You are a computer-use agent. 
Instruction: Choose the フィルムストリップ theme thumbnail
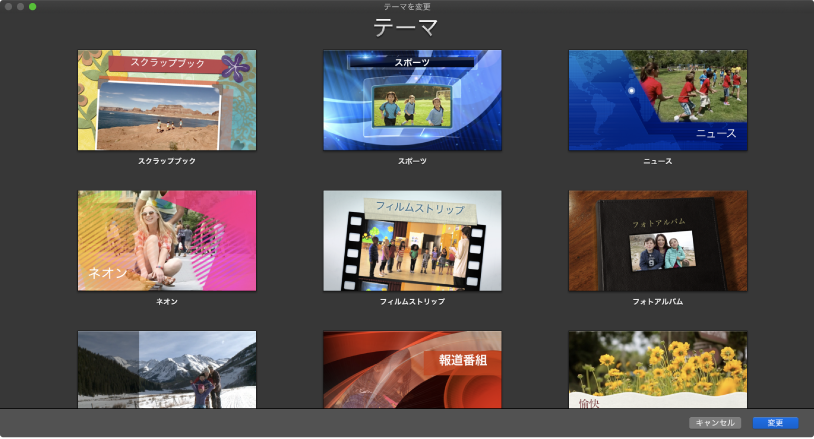tap(412, 240)
